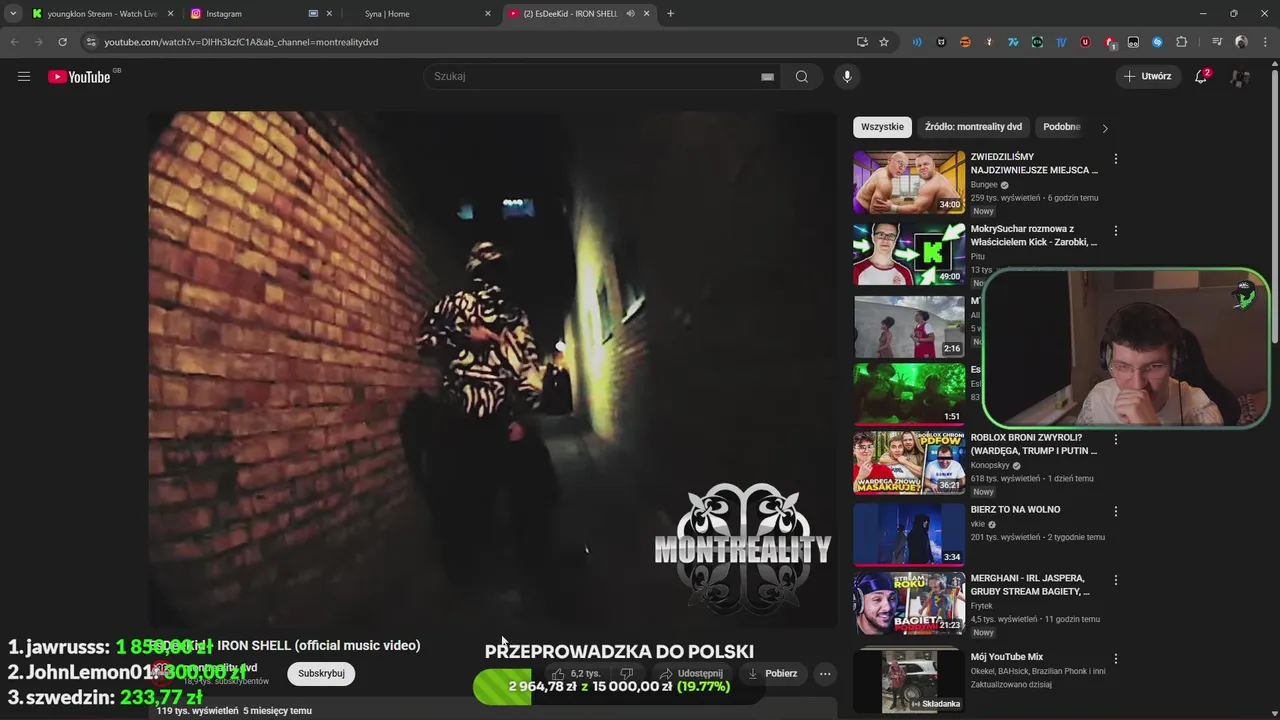1280x720 pixels.
Task: Open Chrome extensions puzzle icon
Action: pos(1181,42)
